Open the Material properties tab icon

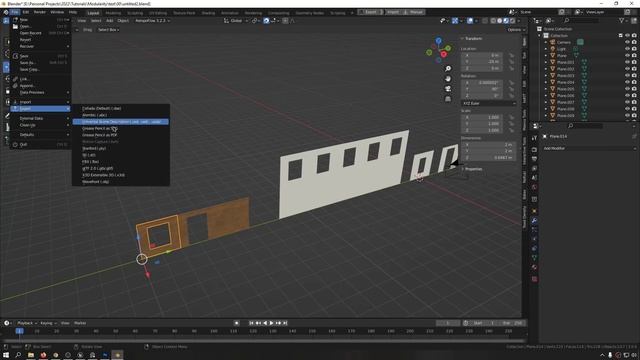point(534,267)
